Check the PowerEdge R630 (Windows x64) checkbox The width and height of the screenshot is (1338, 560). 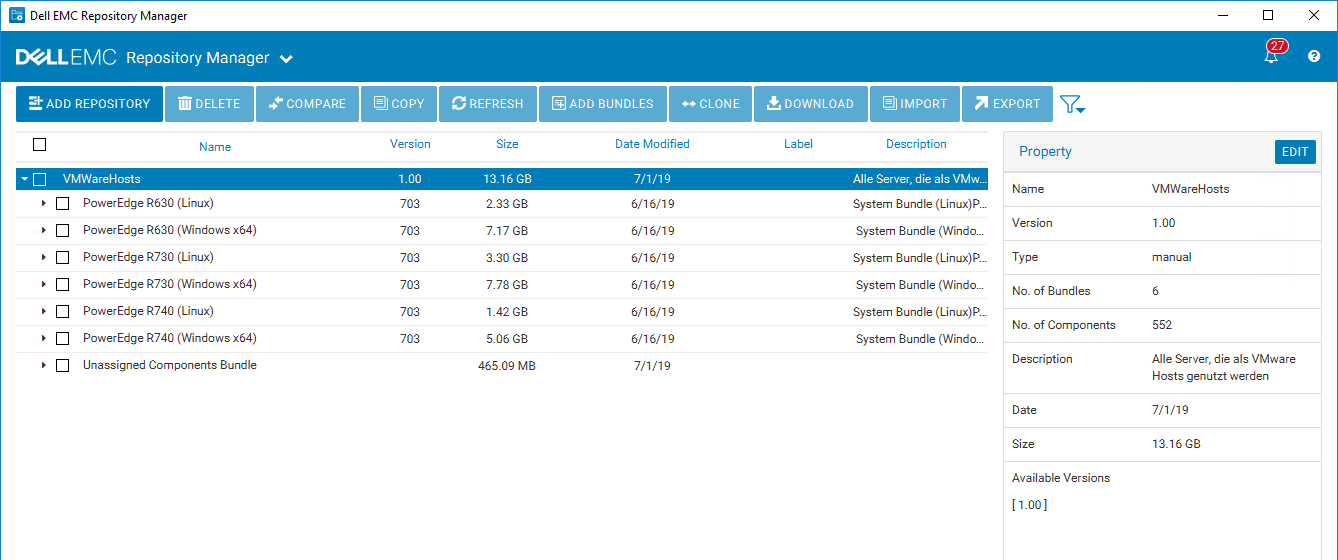(x=62, y=231)
